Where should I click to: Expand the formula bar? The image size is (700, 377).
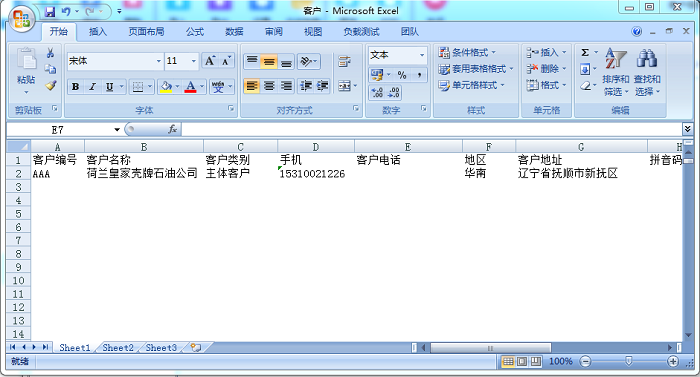click(687, 130)
